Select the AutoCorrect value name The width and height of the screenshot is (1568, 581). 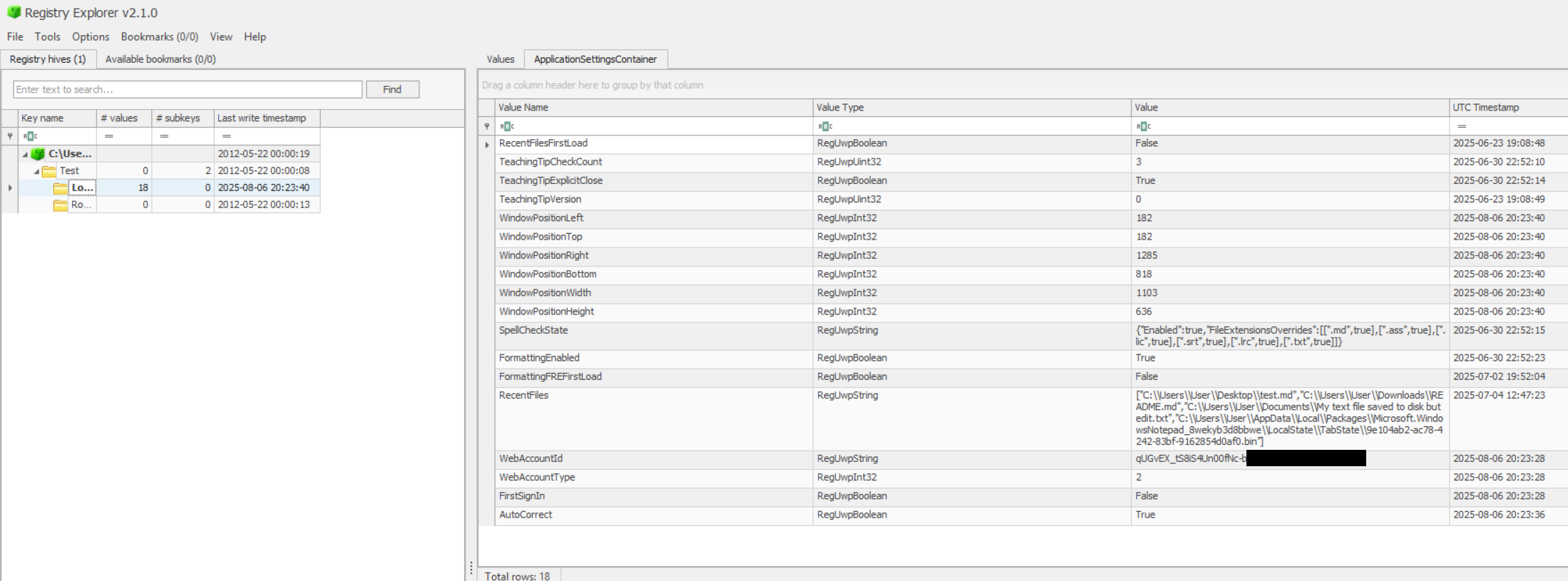(x=526, y=515)
